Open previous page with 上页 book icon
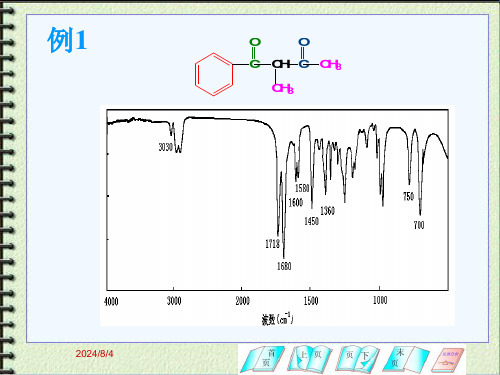Screen dimensions: 500x375 pos(310,359)
